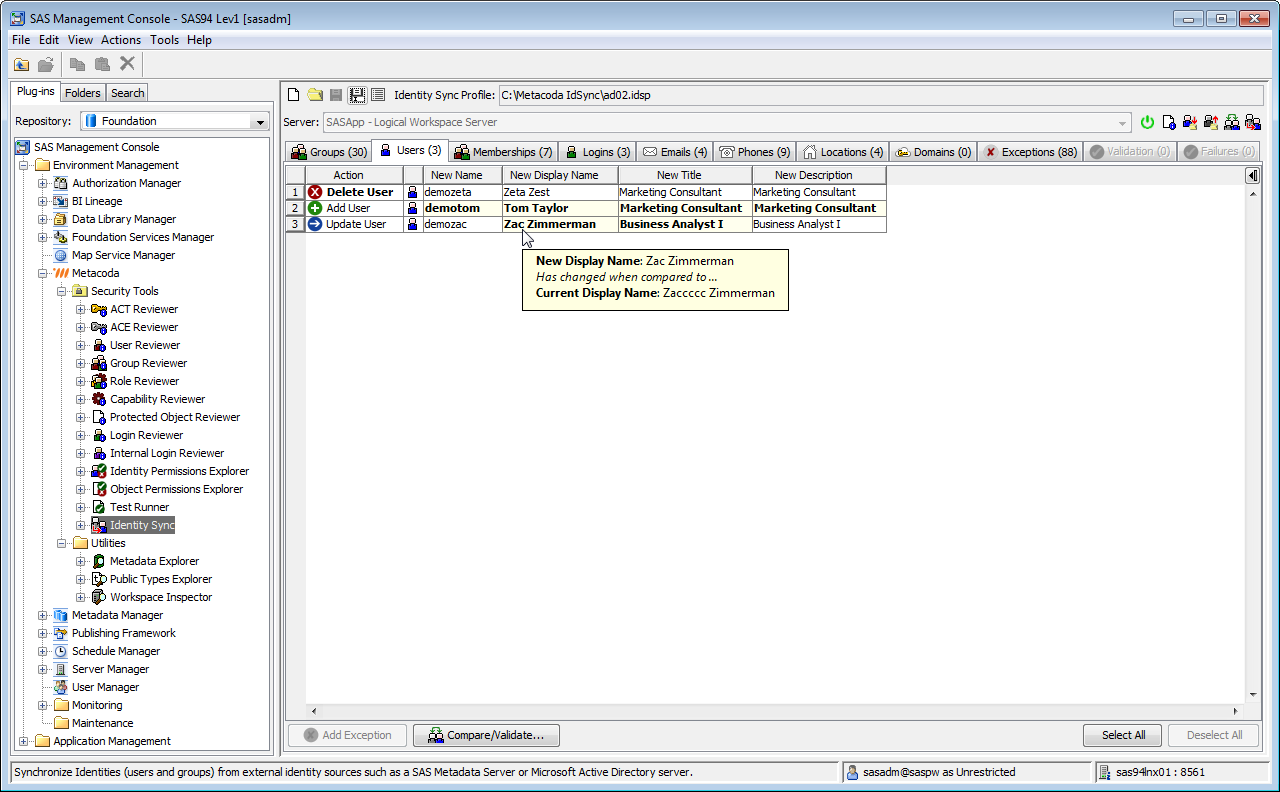Expand the Authorization Manager node
This screenshot has width=1280, height=792.
[42, 183]
